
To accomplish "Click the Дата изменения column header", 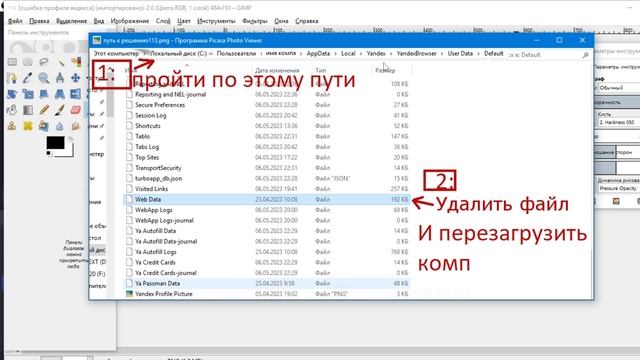I will point(277,70).
